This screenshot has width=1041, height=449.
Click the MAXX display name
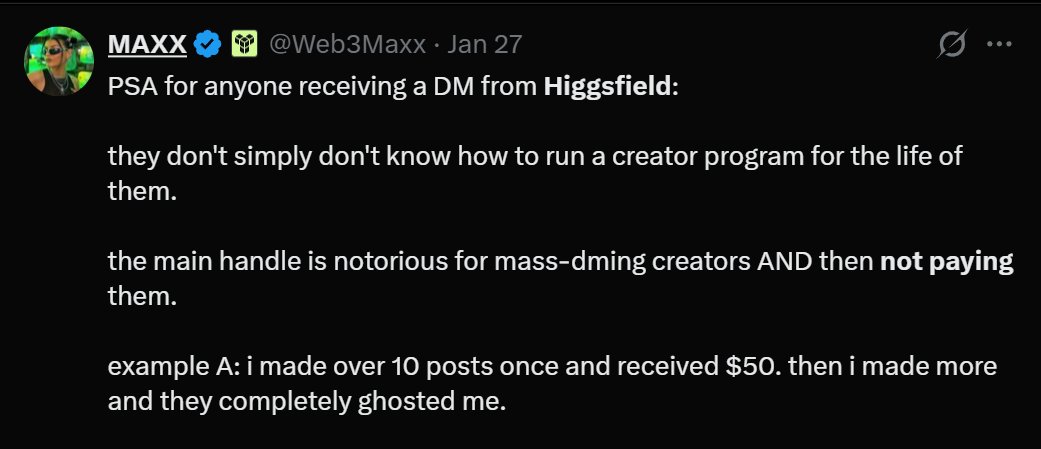[146, 44]
